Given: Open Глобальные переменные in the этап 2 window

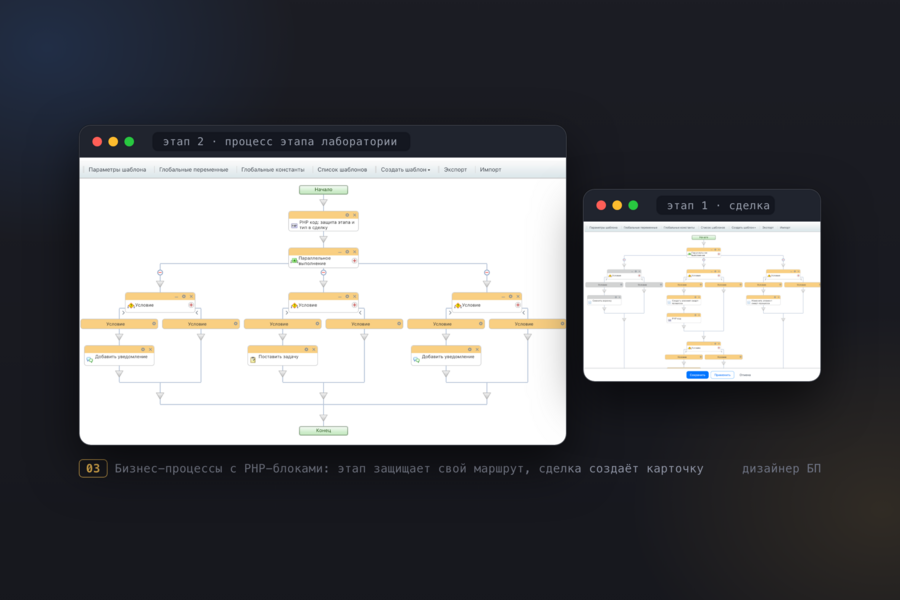Looking at the screenshot, I should [x=193, y=169].
